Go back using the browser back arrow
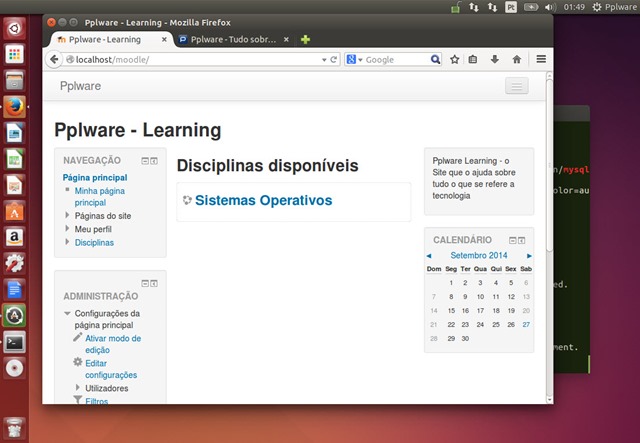Screen dimensions: 640x443 coord(54,60)
